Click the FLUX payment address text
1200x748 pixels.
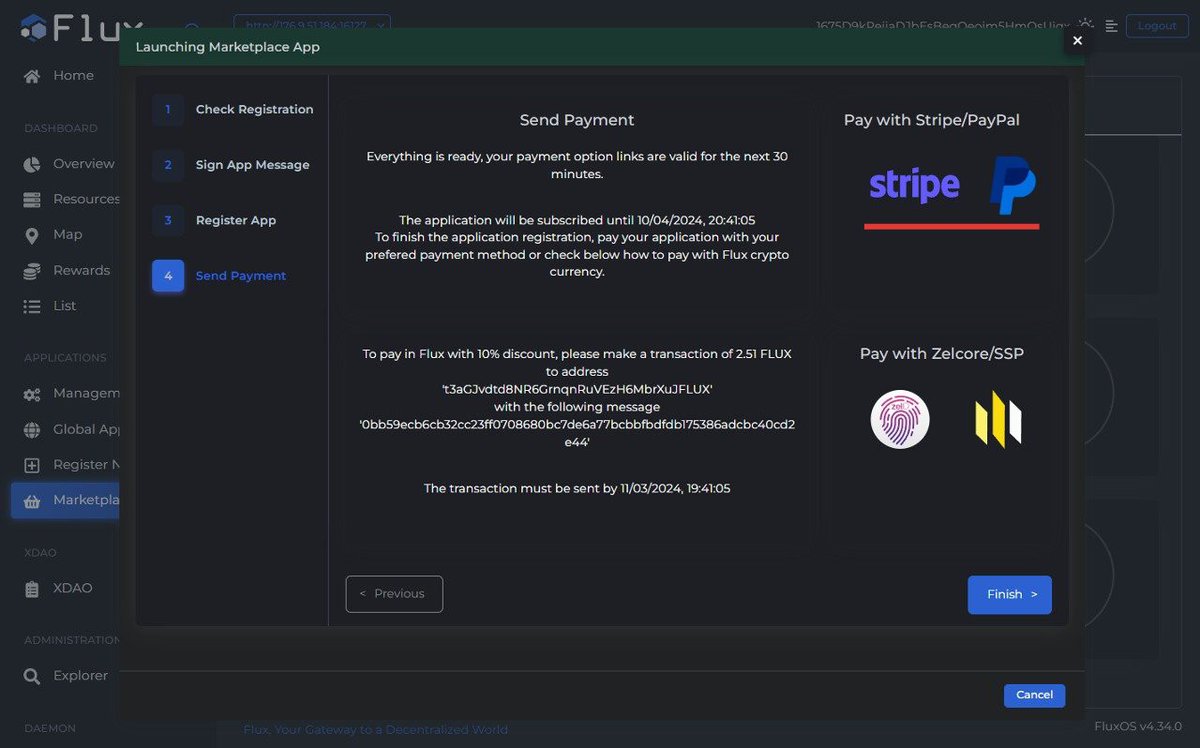(x=577, y=389)
